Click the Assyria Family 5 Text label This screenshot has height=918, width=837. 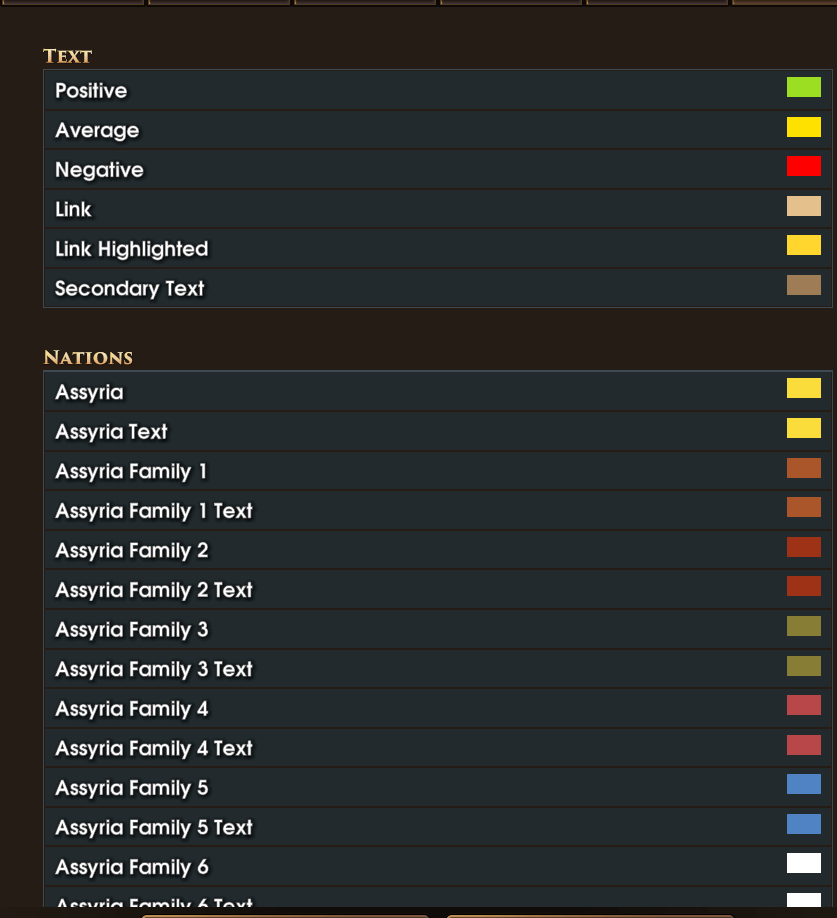click(154, 828)
